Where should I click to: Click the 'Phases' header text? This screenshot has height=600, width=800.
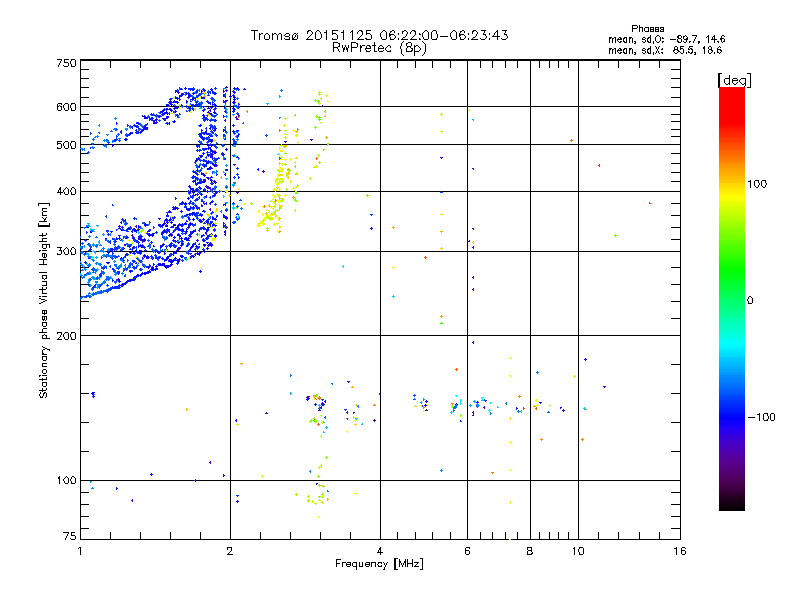point(647,29)
